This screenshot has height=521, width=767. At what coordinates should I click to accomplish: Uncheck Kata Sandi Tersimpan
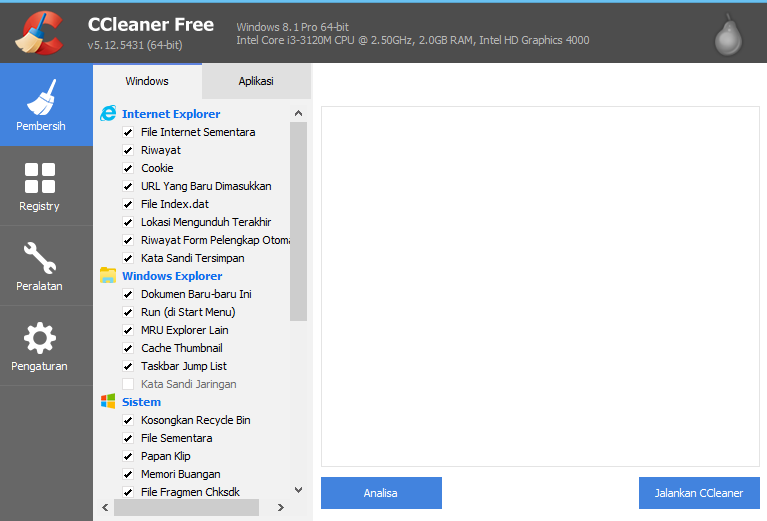point(128,258)
